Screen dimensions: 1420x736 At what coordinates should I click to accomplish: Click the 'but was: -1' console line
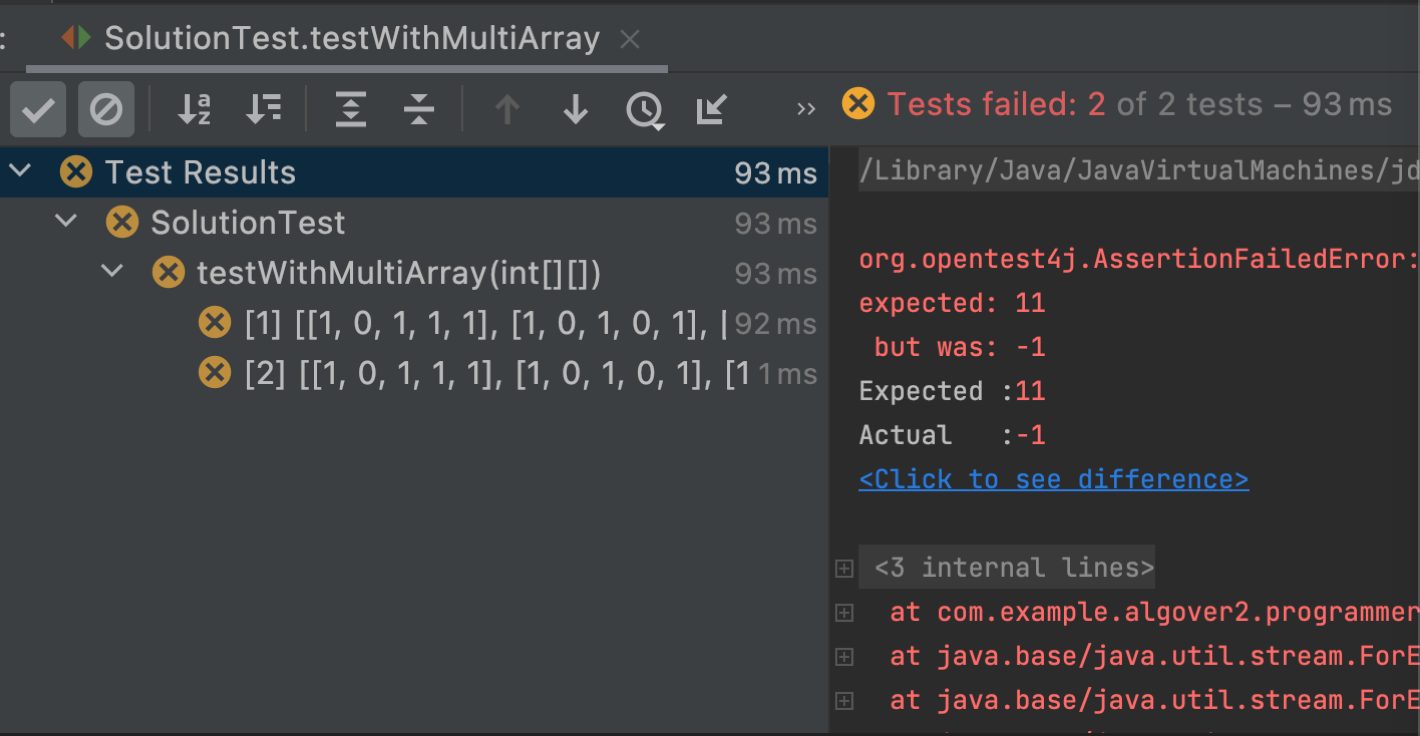959,347
